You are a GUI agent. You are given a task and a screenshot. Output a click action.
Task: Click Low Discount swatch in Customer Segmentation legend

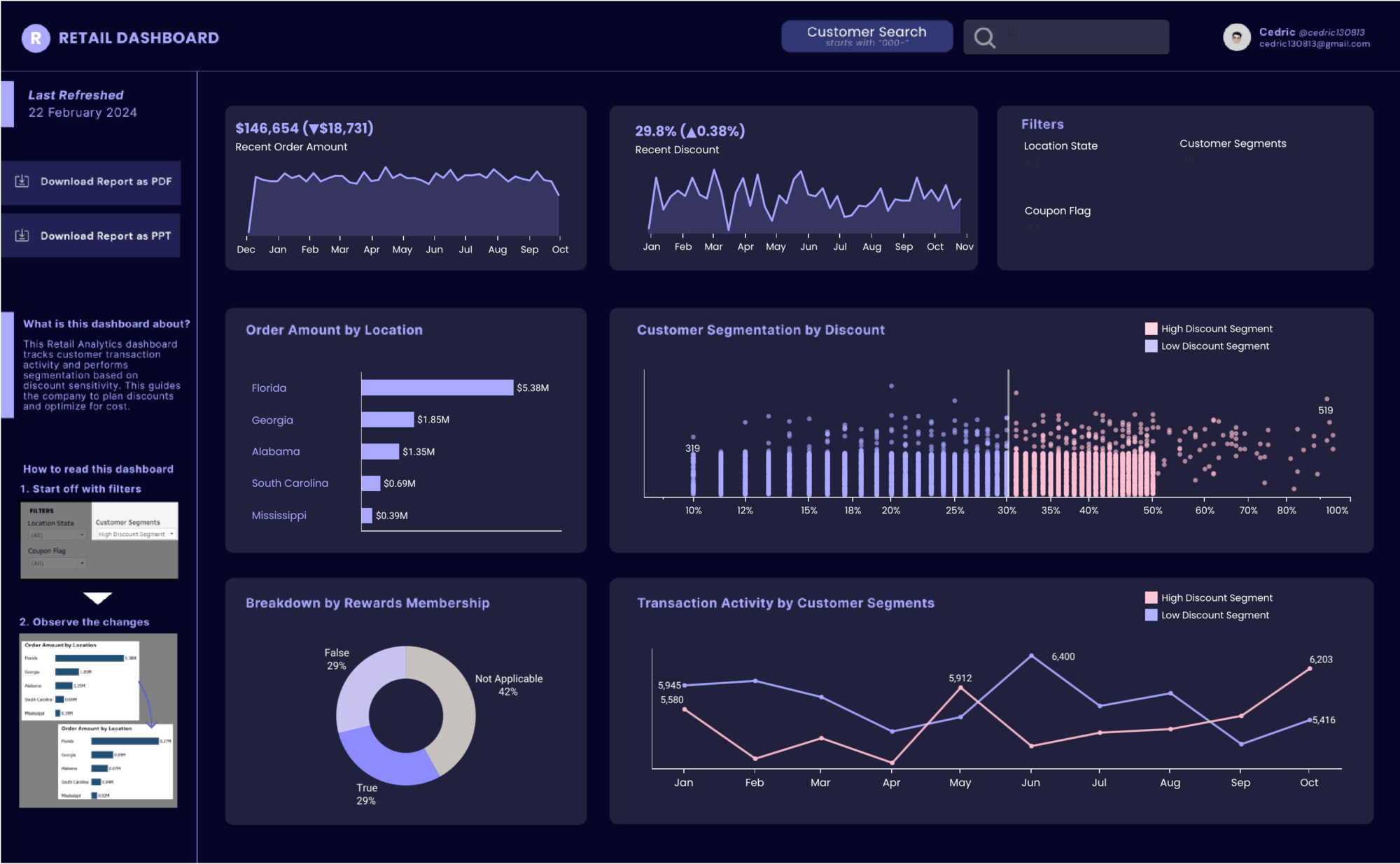pos(1151,346)
